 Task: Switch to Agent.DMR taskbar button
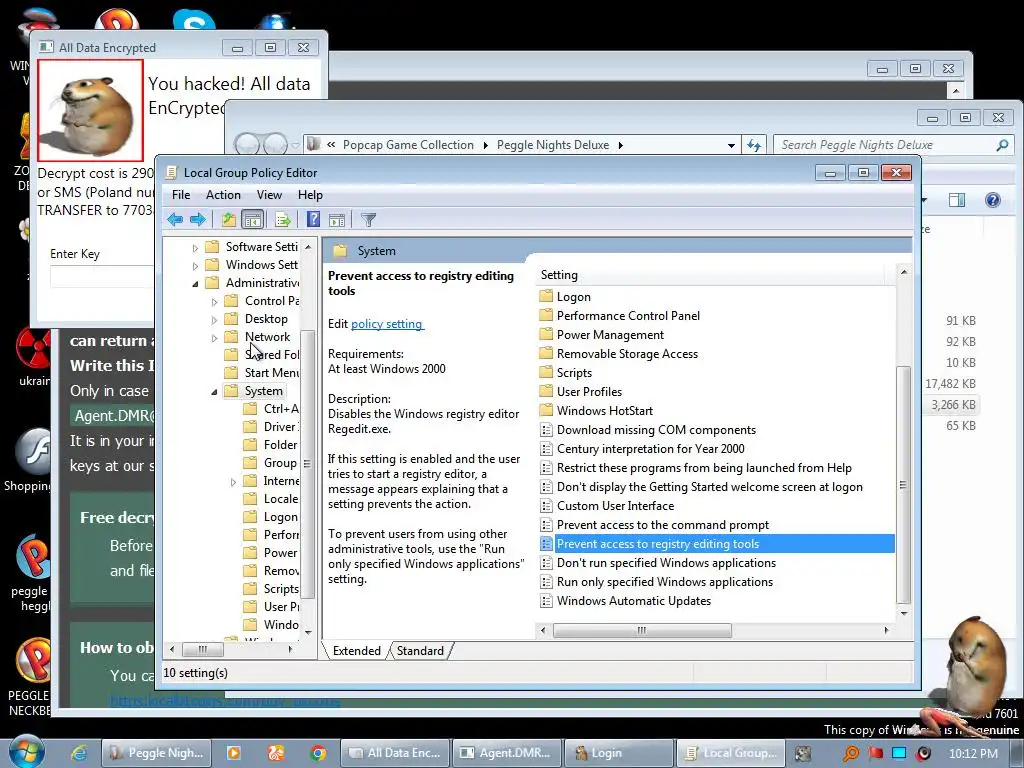tap(506, 753)
